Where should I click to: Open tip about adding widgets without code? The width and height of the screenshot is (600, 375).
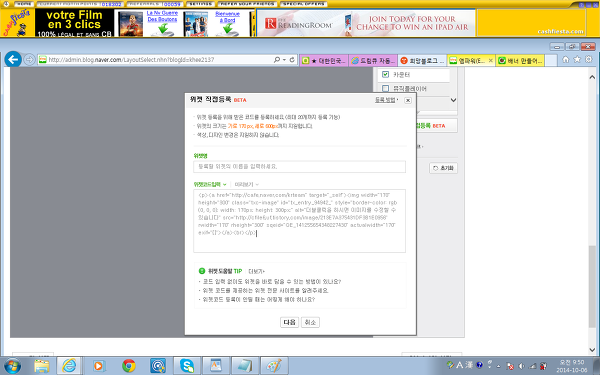pos(271,282)
